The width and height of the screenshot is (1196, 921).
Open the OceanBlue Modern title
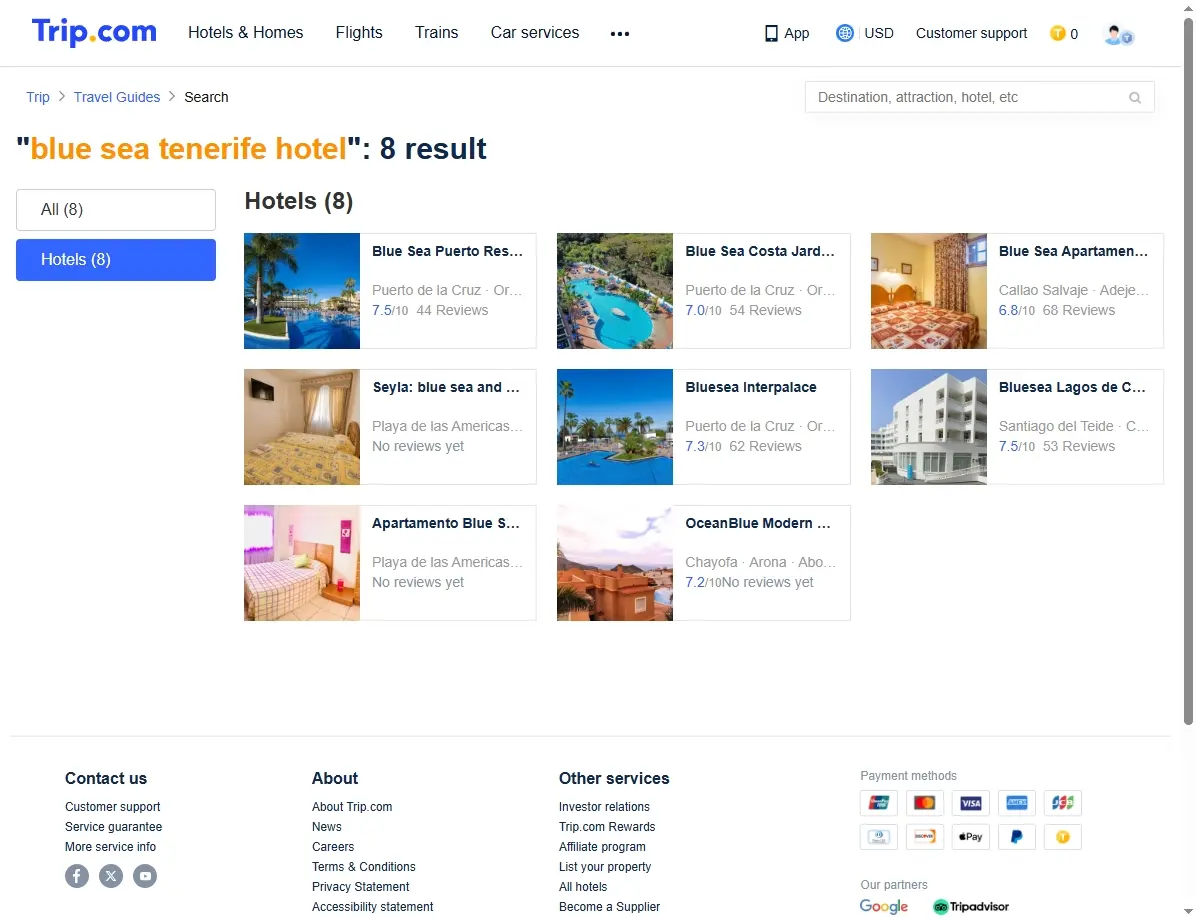tap(758, 523)
